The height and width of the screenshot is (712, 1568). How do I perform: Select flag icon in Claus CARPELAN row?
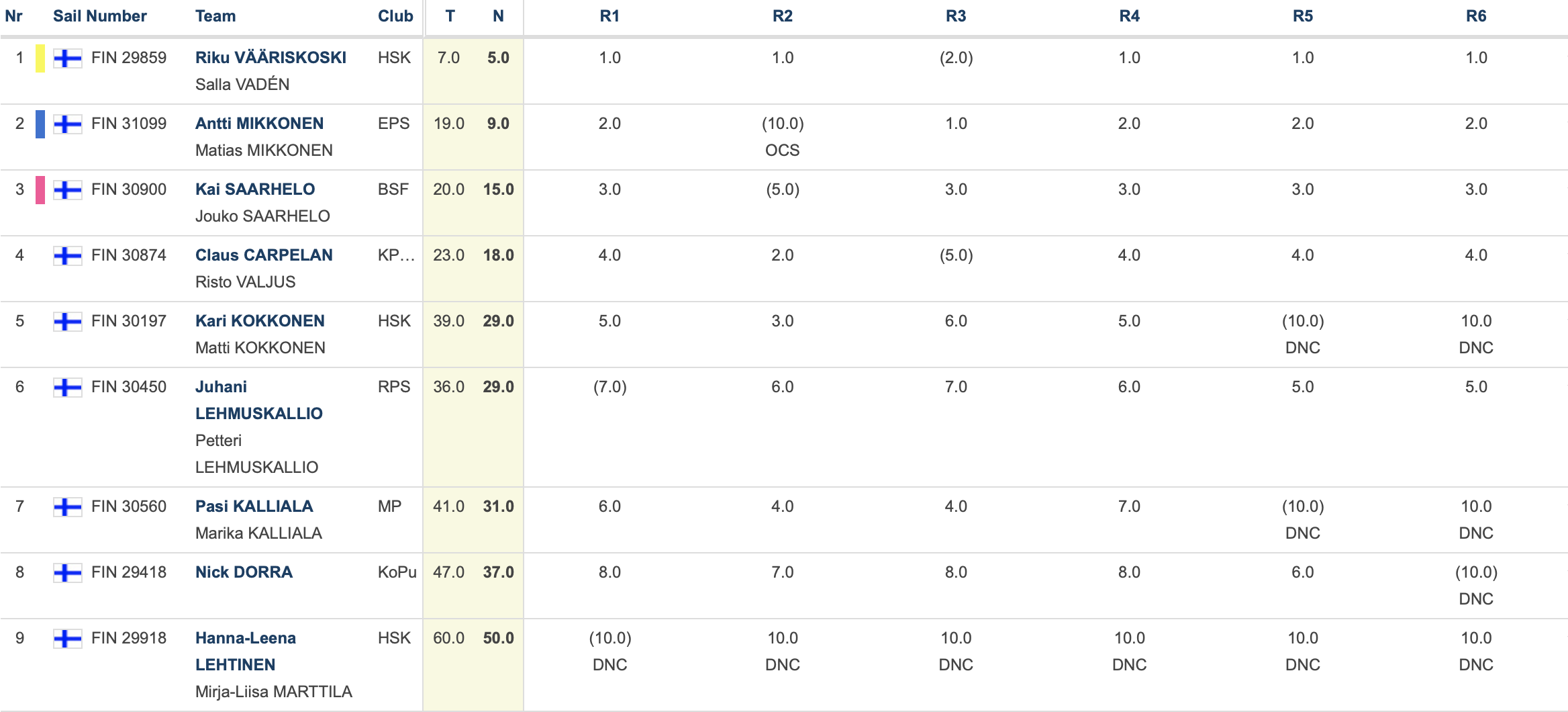pyautogui.click(x=68, y=256)
